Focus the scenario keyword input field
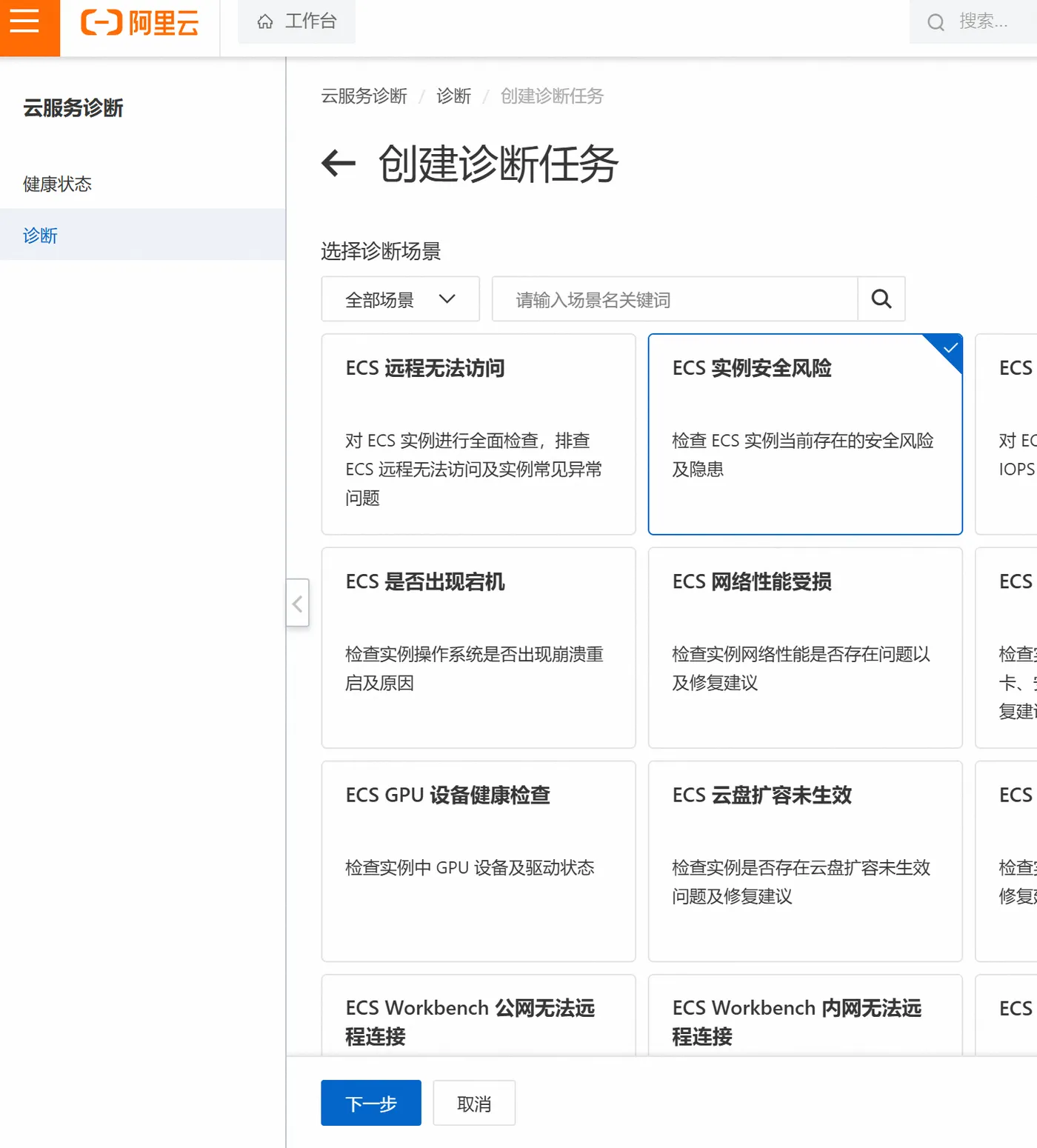The width and height of the screenshot is (1037, 1148). pos(675,299)
